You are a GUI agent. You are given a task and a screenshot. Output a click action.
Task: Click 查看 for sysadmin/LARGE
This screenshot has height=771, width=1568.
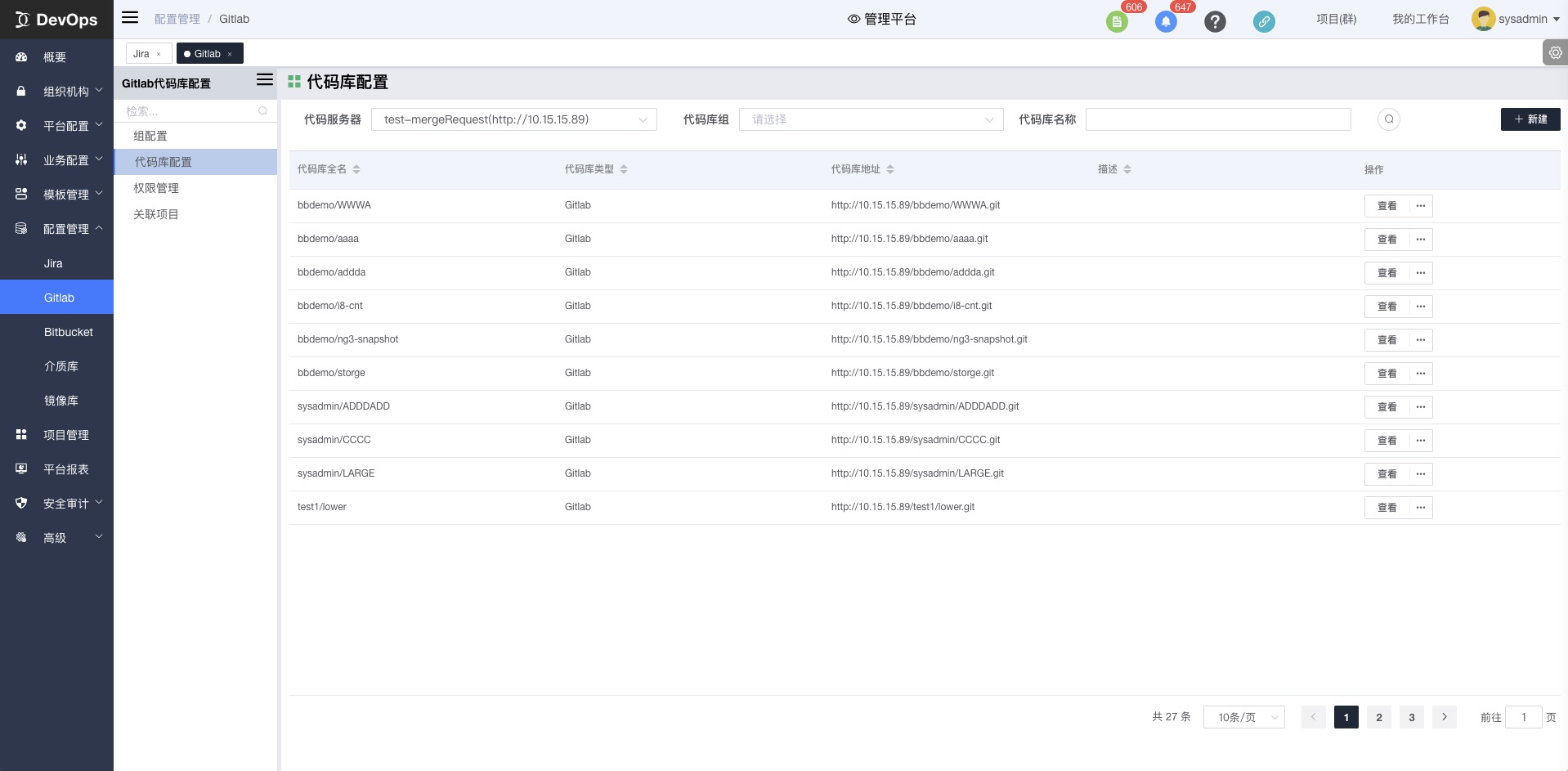(x=1387, y=474)
